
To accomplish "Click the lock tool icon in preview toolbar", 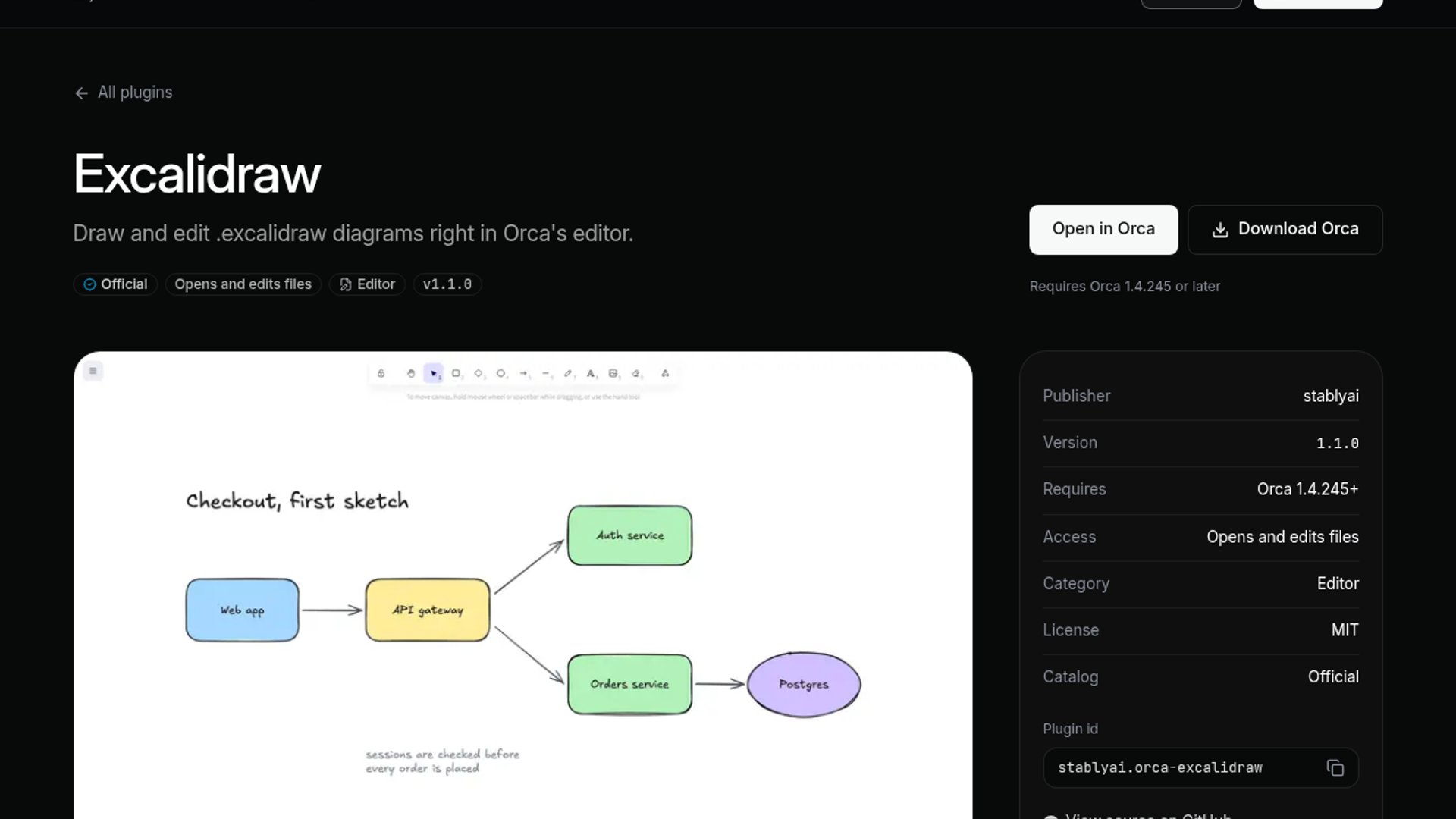I will pos(381,373).
